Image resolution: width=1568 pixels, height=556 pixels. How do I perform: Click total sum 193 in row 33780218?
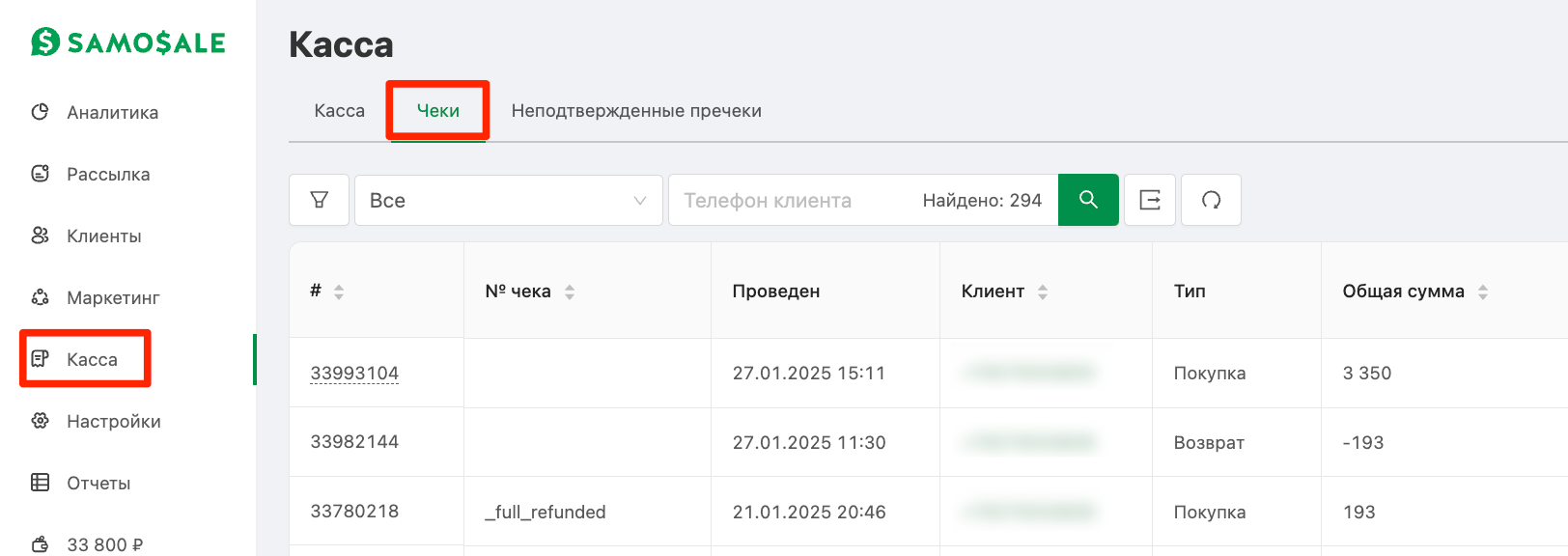click(1358, 513)
